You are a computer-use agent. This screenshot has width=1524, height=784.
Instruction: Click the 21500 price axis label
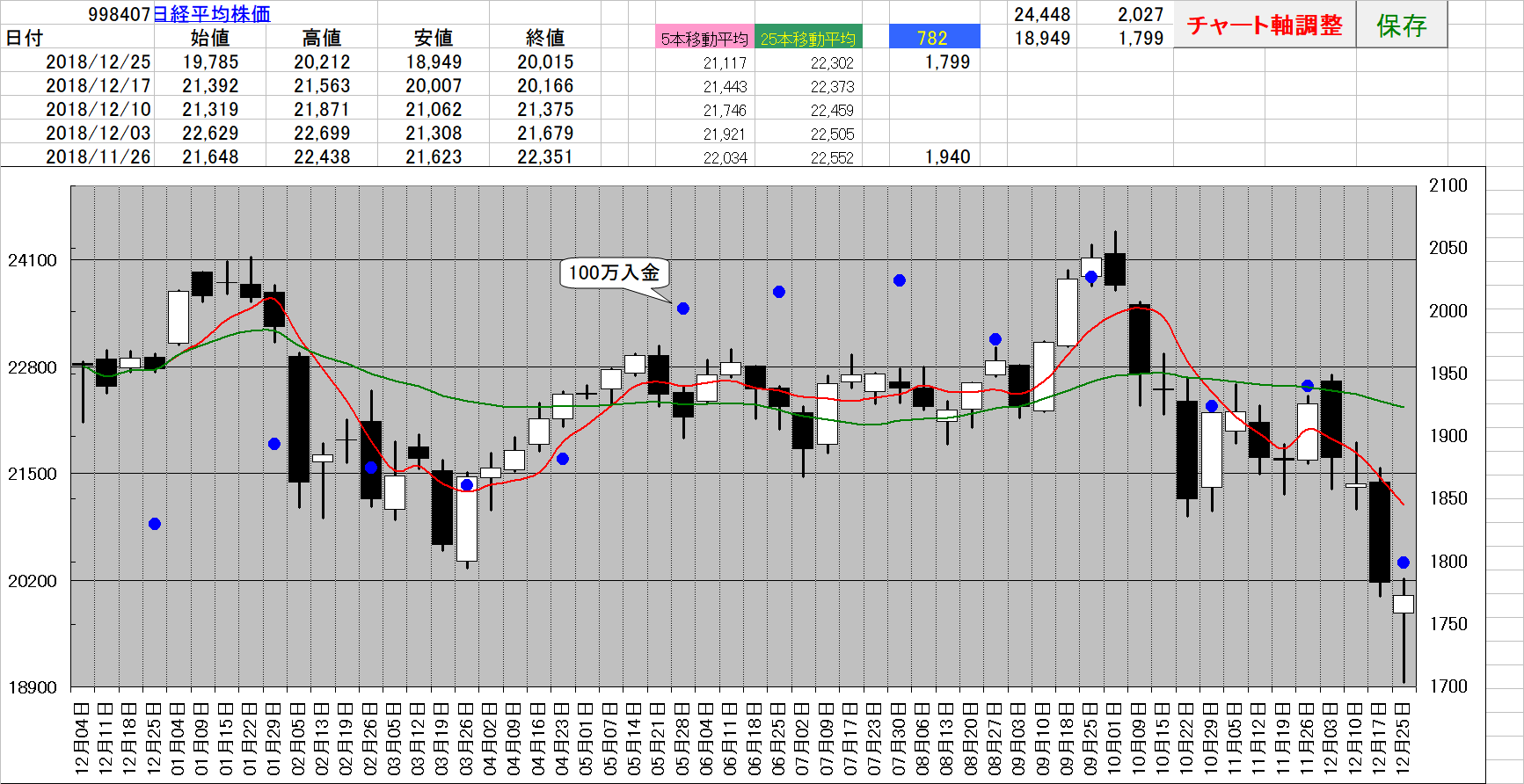[x=33, y=474]
